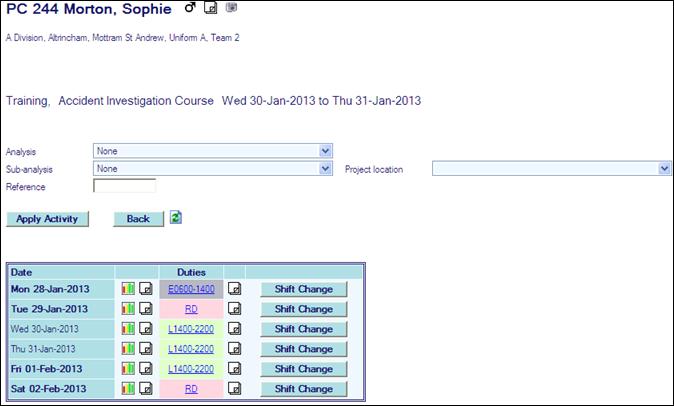Click the male gender icon beside officer name
674x406 pixels.
pyautogui.click(x=191, y=9)
